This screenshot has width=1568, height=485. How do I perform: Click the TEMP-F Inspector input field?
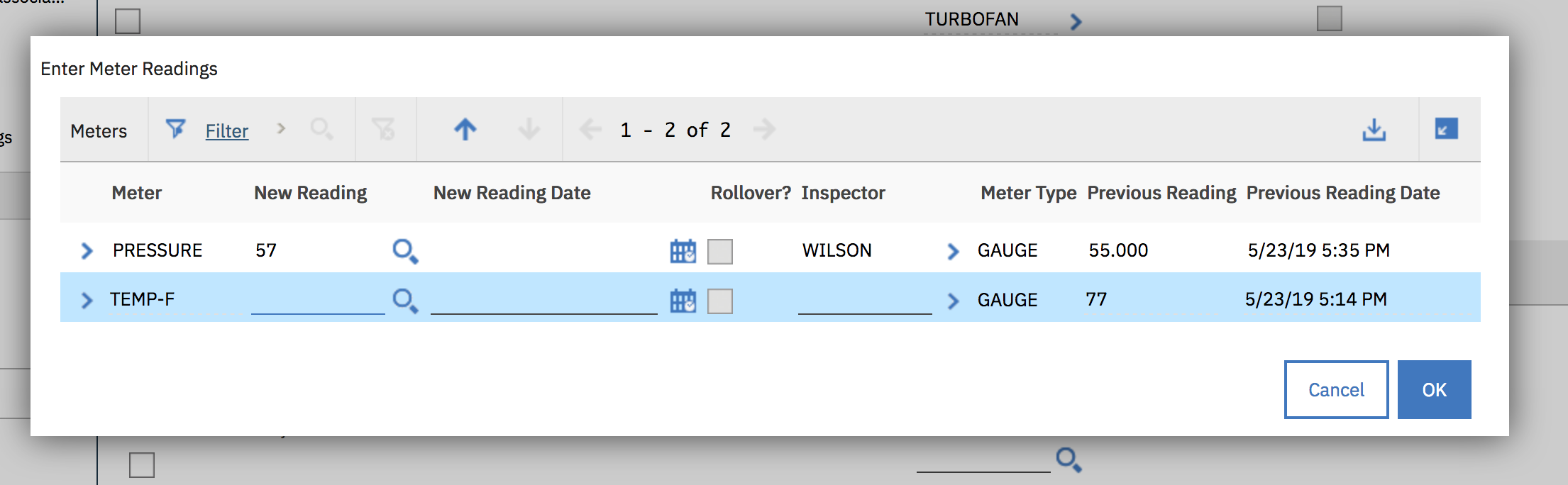865,300
